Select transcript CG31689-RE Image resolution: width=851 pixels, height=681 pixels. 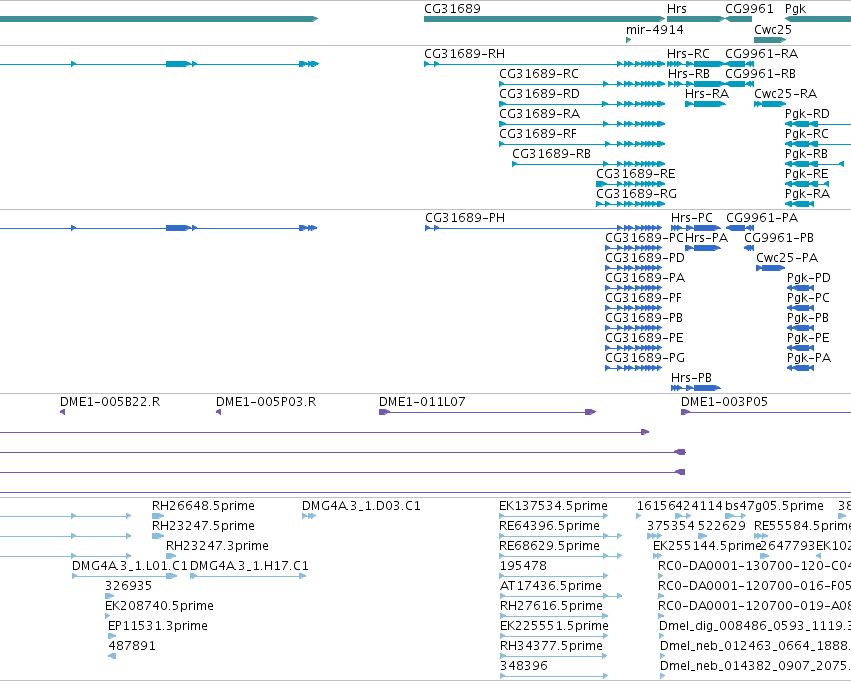(x=636, y=174)
